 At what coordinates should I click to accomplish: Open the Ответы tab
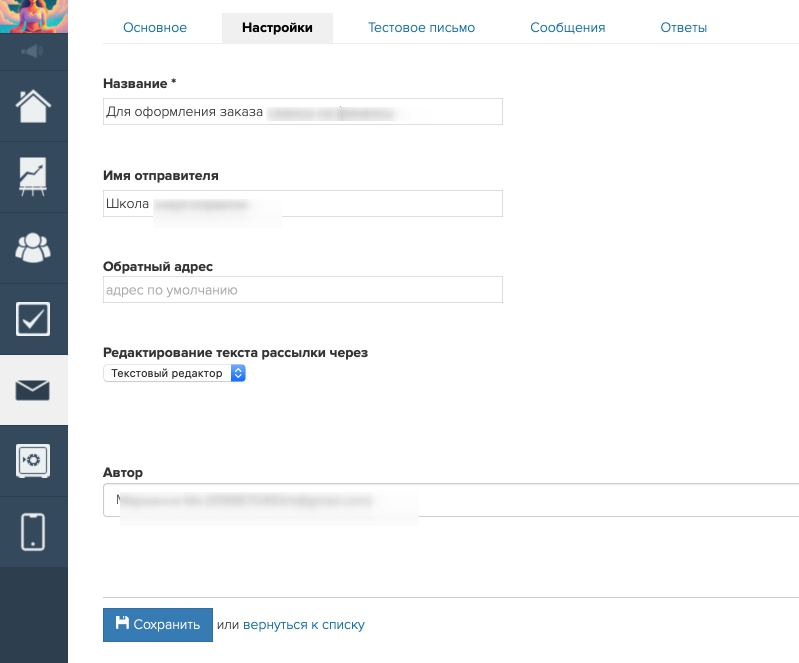(684, 28)
